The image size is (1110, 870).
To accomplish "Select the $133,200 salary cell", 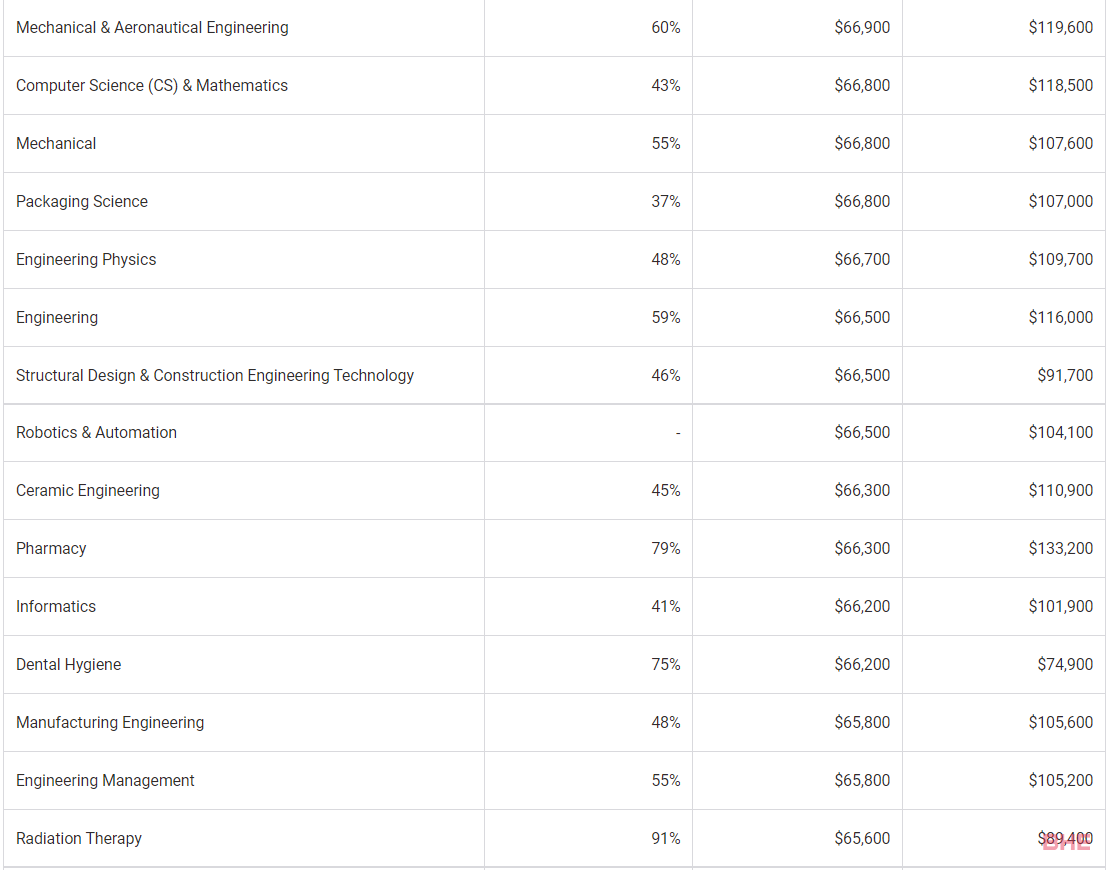I will point(1060,549).
